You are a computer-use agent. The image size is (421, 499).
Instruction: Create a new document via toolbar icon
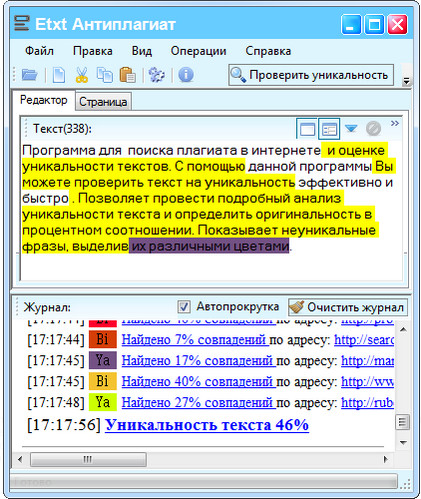[x=59, y=75]
